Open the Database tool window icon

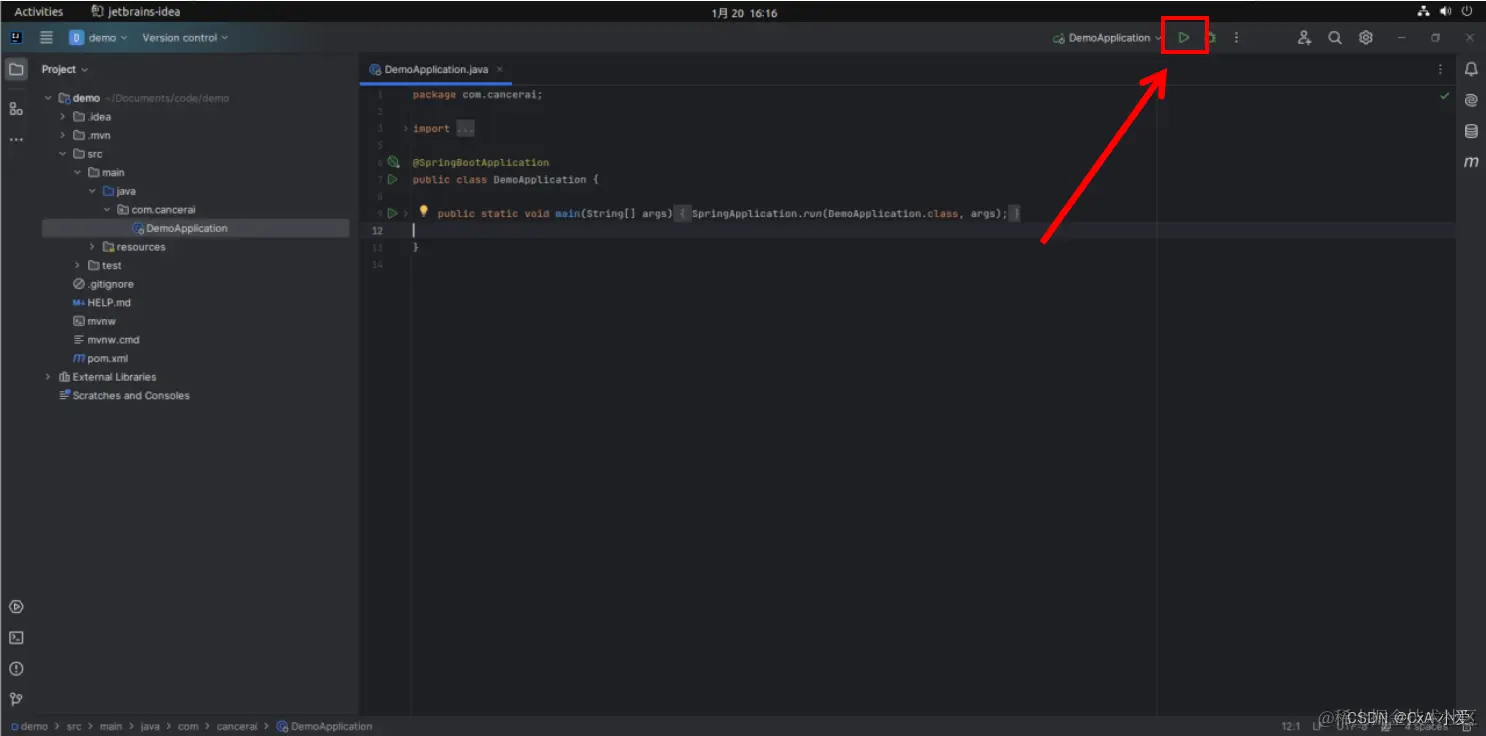pos(1471,131)
